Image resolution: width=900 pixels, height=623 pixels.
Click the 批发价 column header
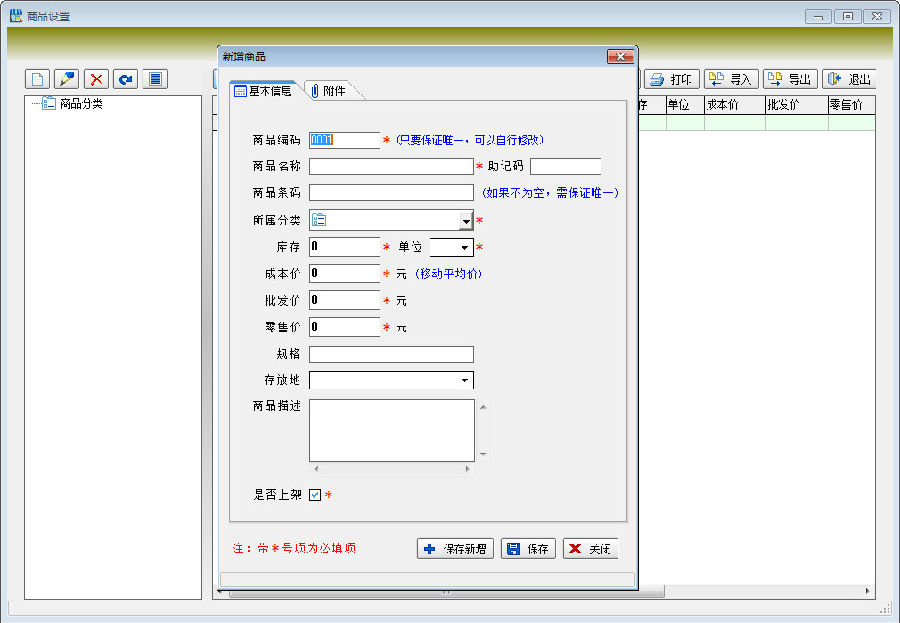[797, 105]
